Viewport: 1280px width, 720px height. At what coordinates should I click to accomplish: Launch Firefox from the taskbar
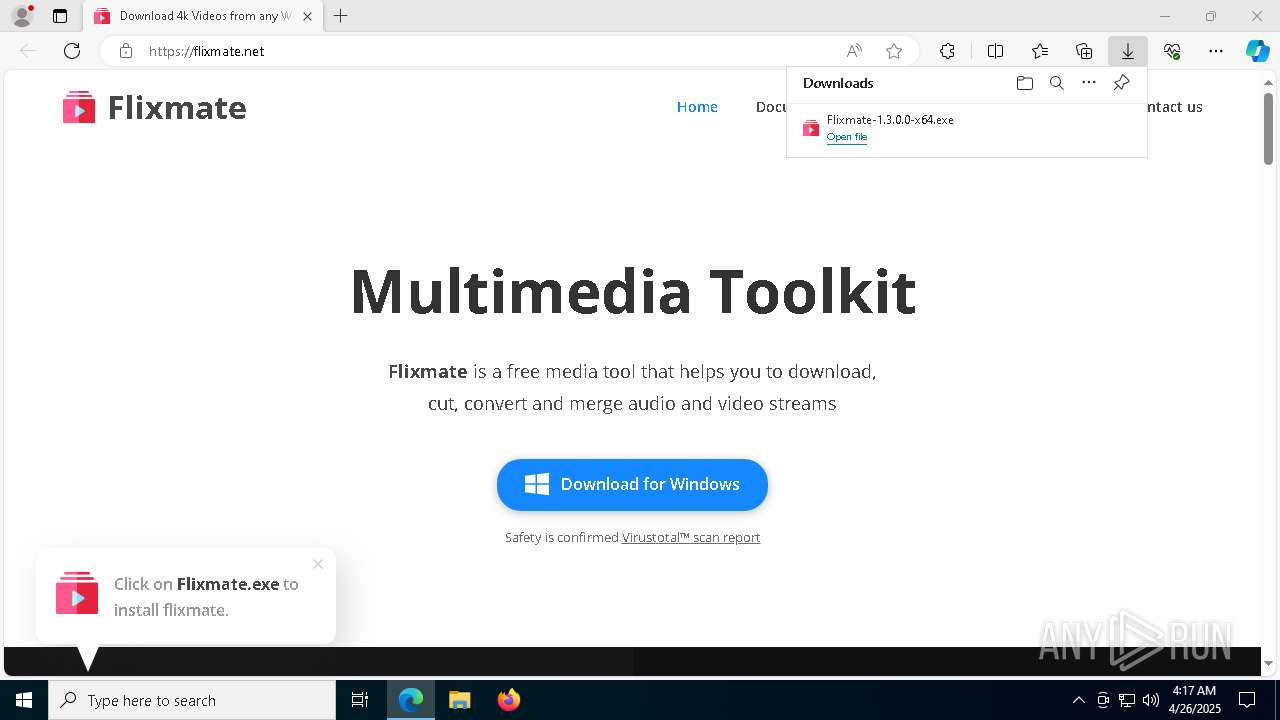coord(509,700)
